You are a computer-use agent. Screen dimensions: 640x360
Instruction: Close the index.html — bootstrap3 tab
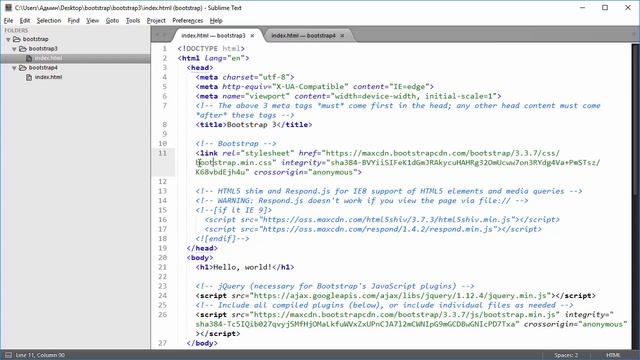252,36
